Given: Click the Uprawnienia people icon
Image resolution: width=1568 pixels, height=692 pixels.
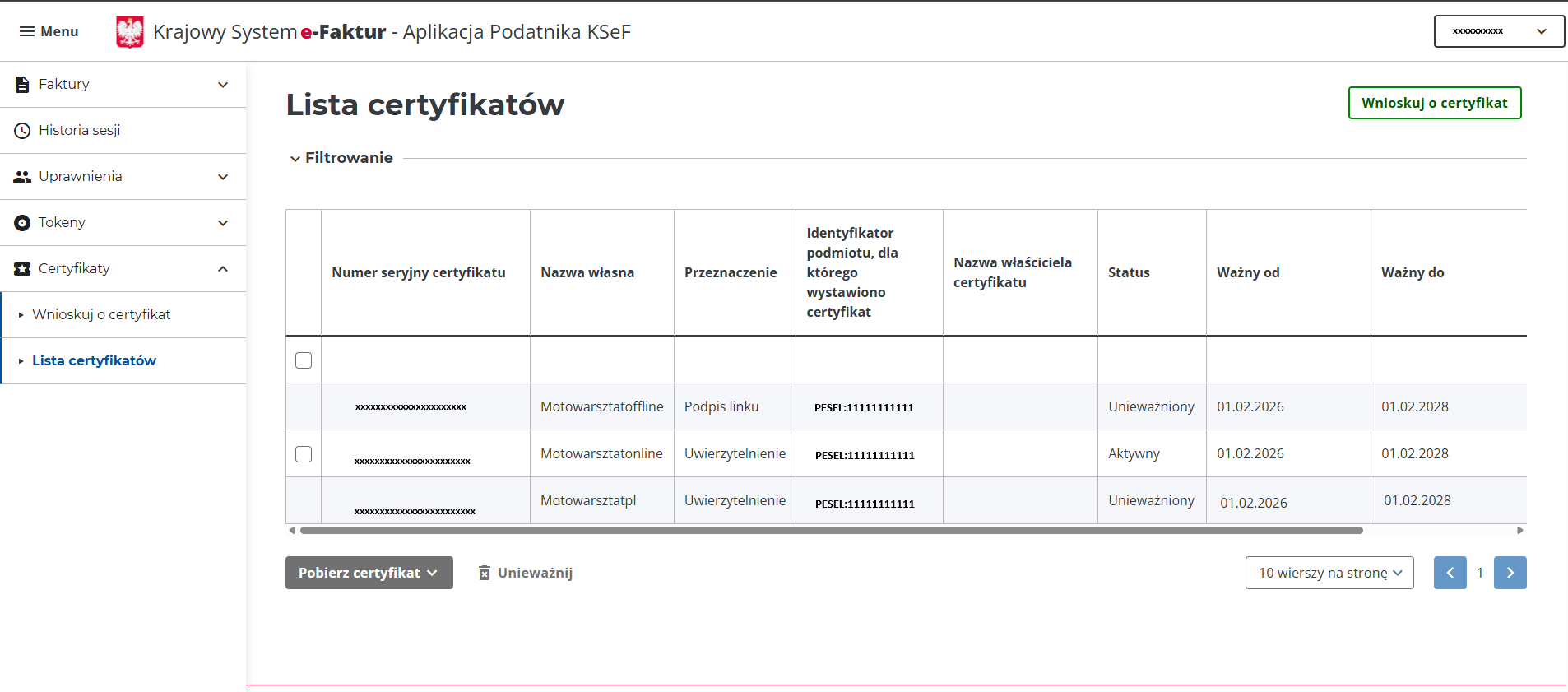Looking at the screenshot, I should pos(22,177).
